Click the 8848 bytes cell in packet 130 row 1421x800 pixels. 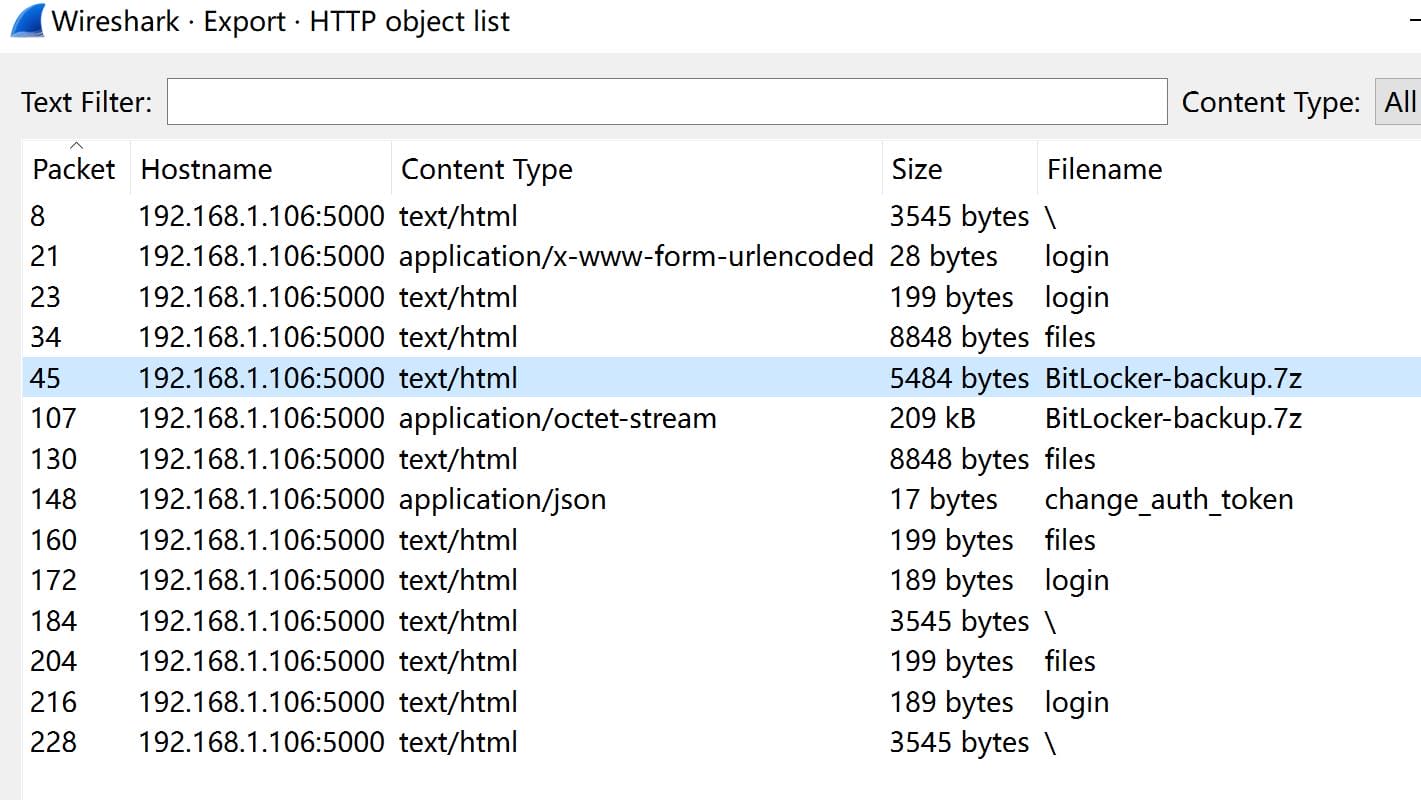coord(959,459)
